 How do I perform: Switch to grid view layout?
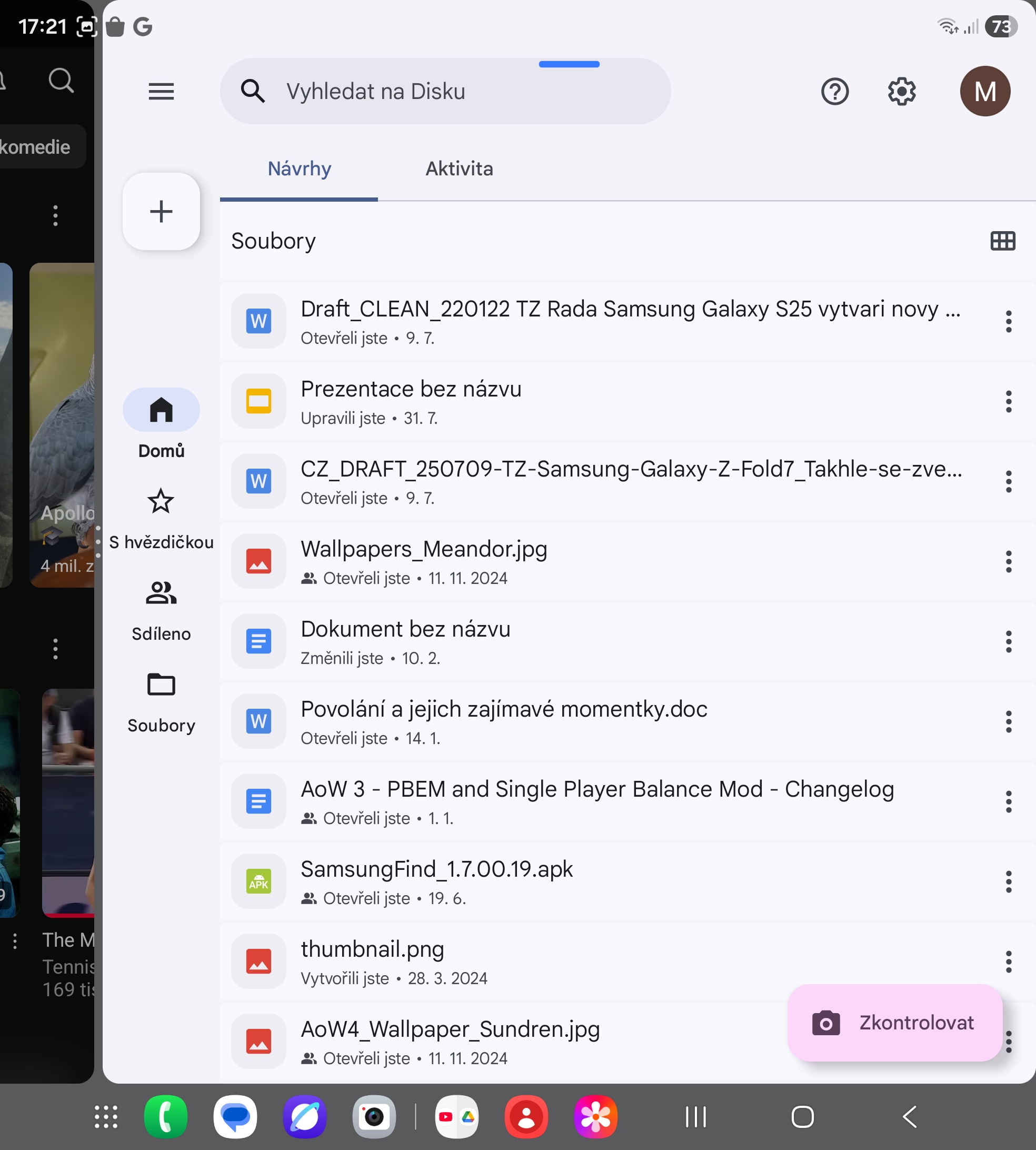point(1002,241)
